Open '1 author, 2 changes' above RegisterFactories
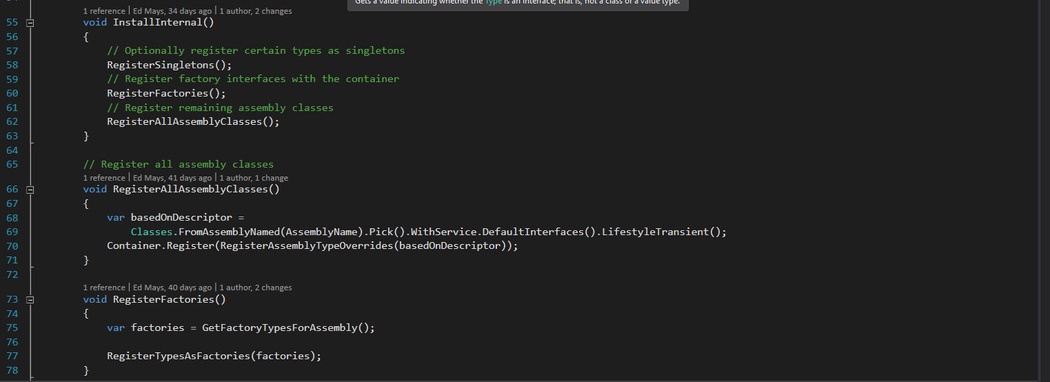 click(255, 288)
